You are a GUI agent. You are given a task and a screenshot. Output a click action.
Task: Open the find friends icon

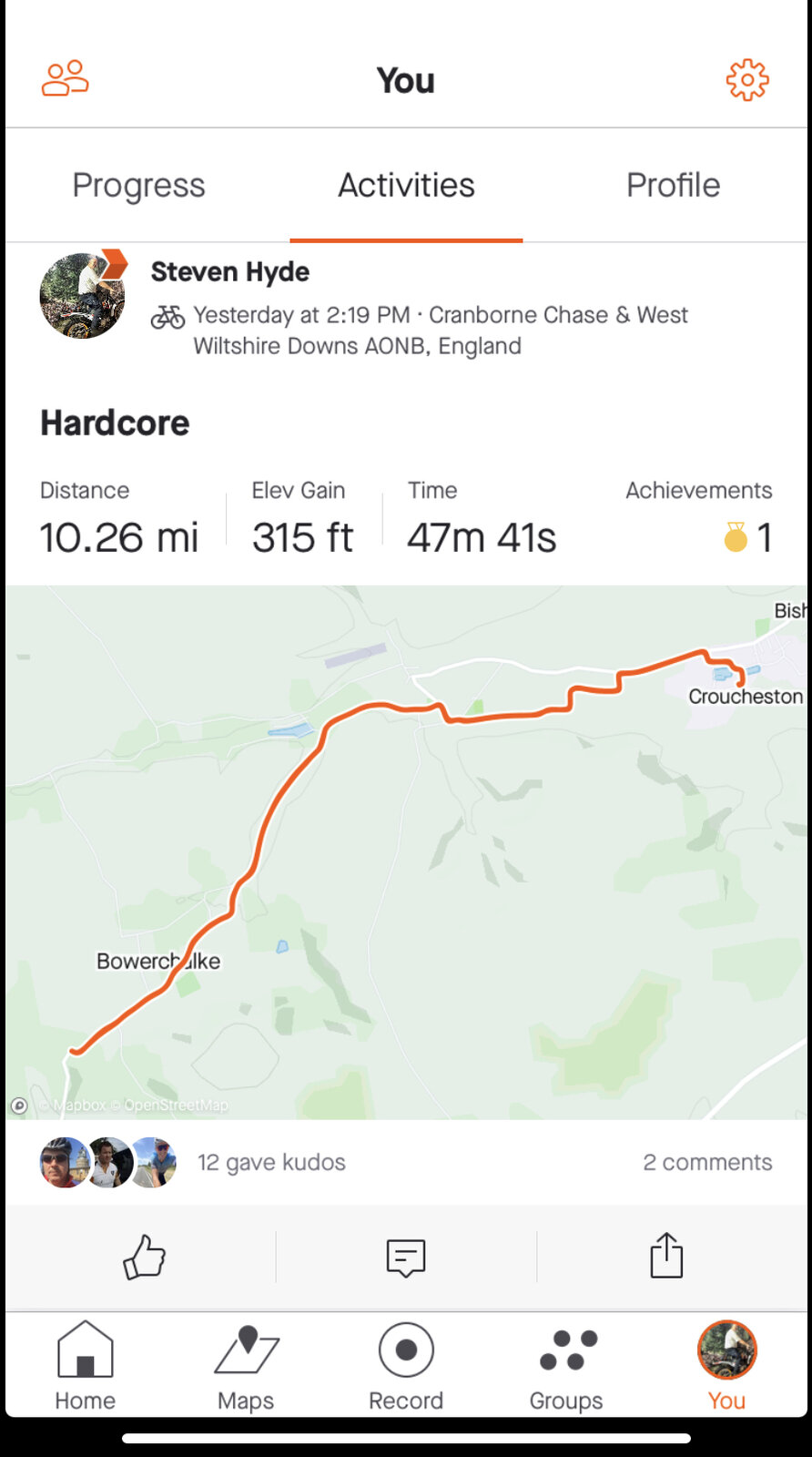coord(66,79)
